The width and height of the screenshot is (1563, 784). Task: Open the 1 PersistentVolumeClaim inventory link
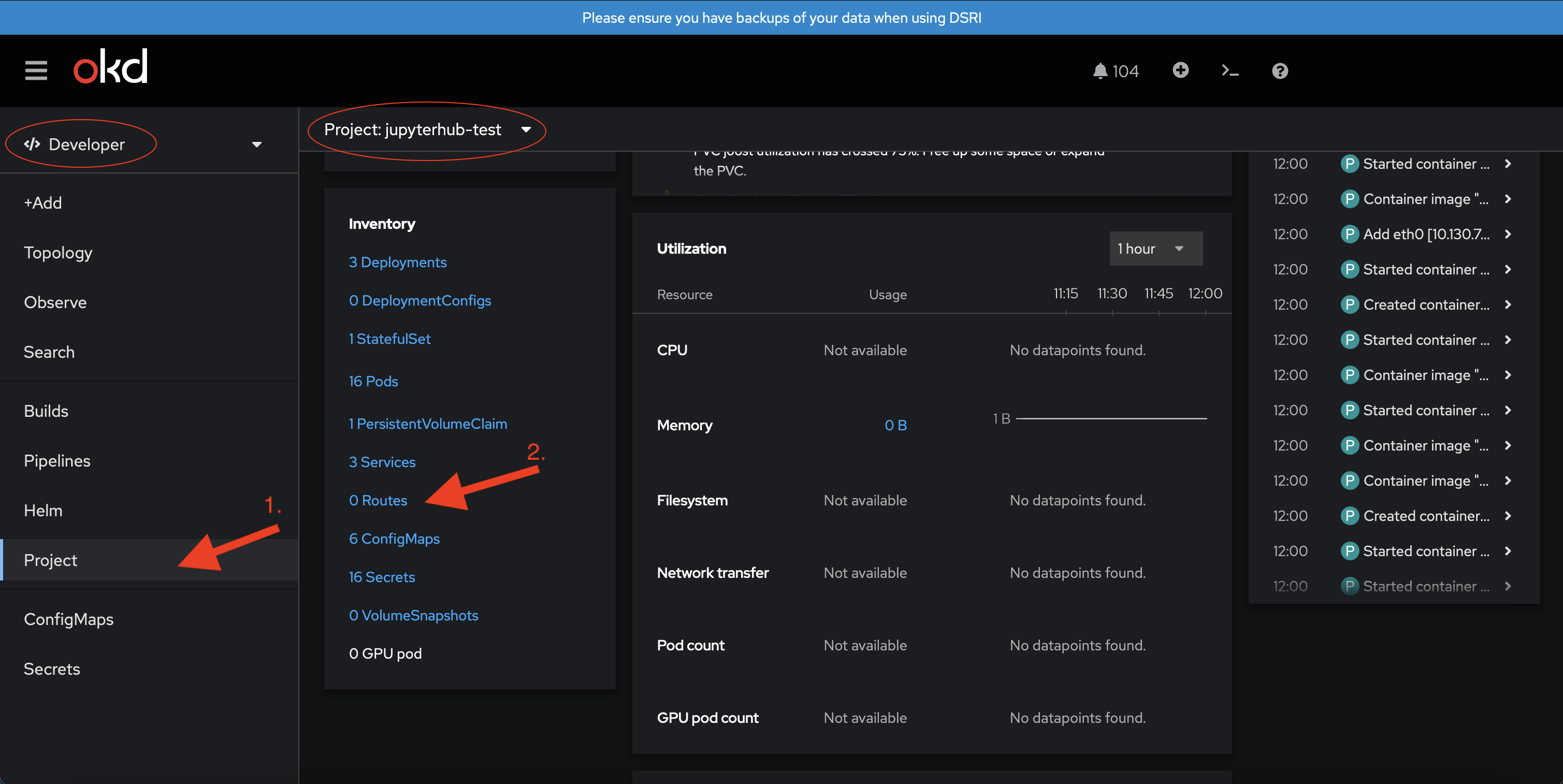pyautogui.click(x=428, y=424)
